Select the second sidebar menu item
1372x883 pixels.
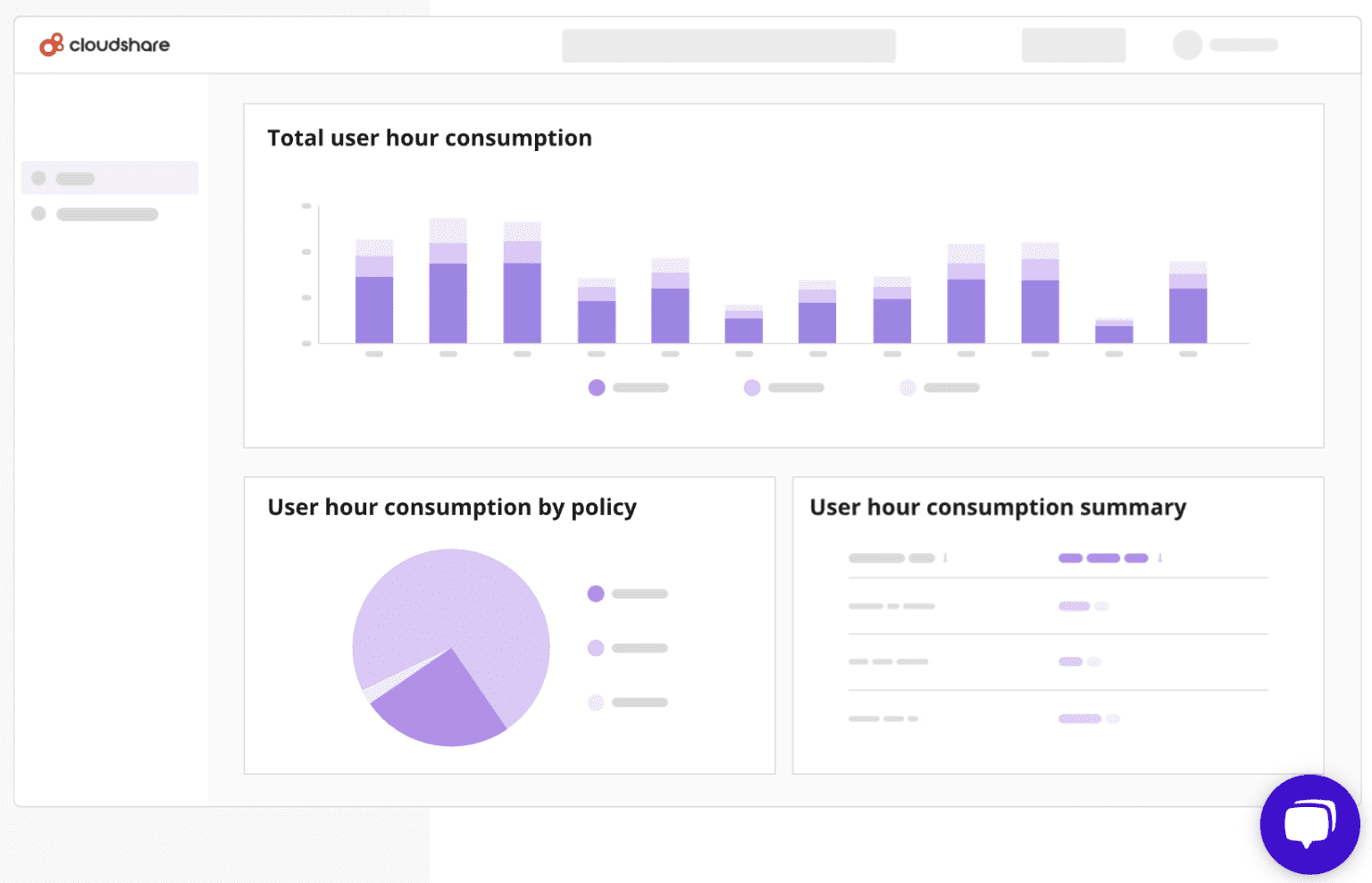pos(107,214)
